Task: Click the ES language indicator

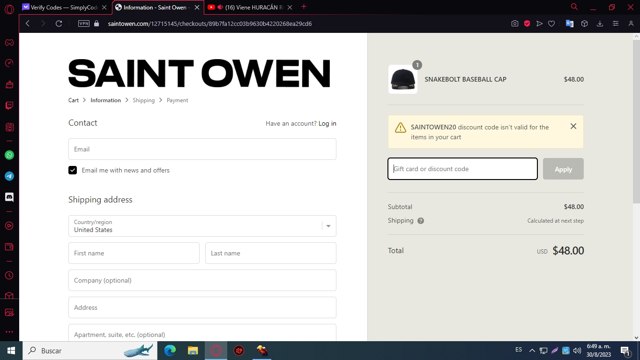Action: [518, 350]
